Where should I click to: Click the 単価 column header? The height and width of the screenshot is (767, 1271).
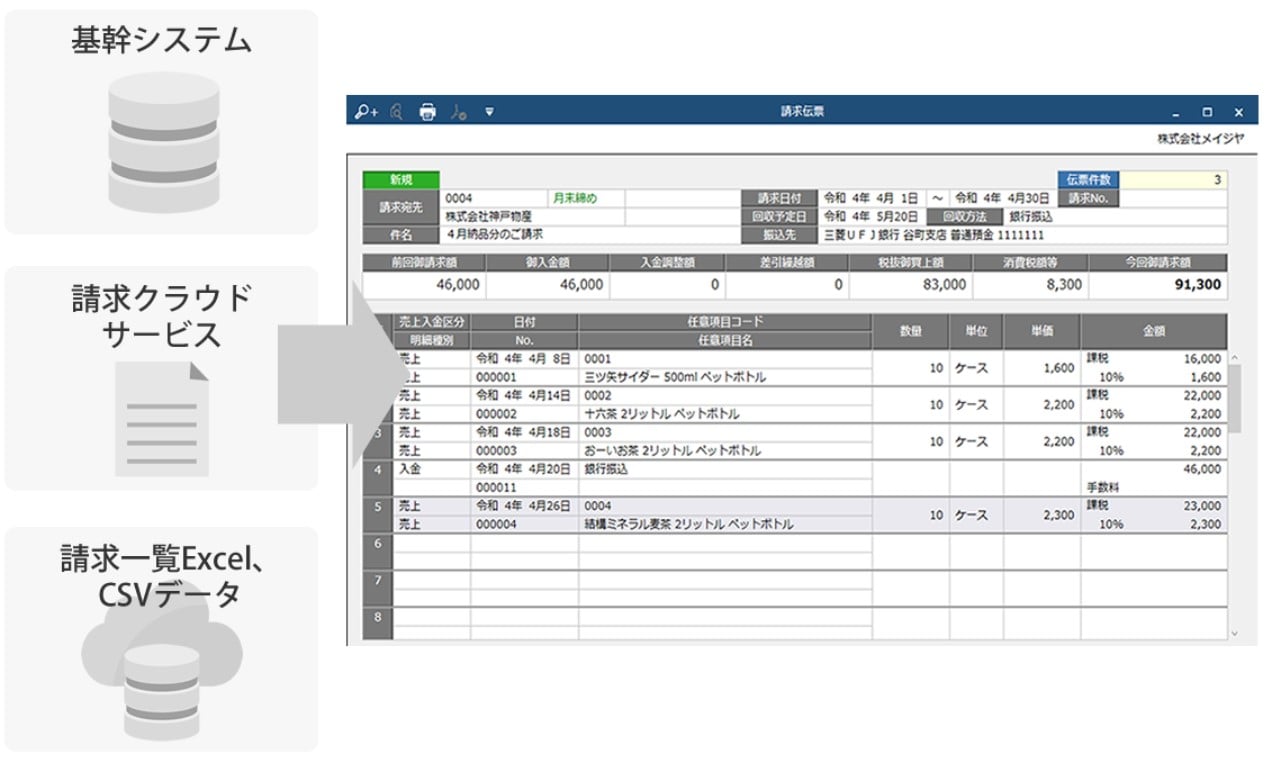(x=1041, y=331)
